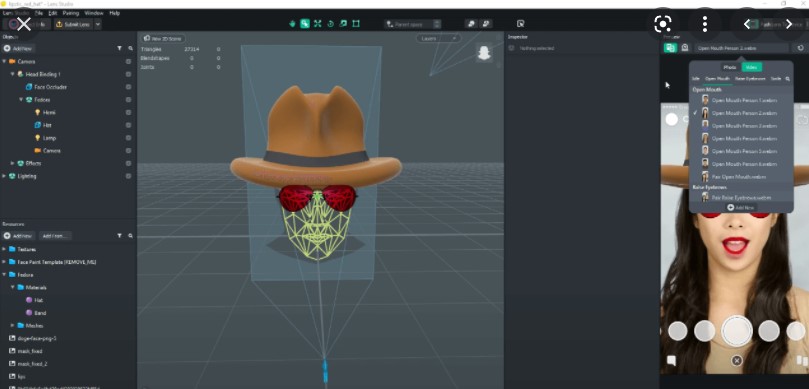Click the Submit Lens button
The height and width of the screenshot is (389, 809).
(x=73, y=24)
